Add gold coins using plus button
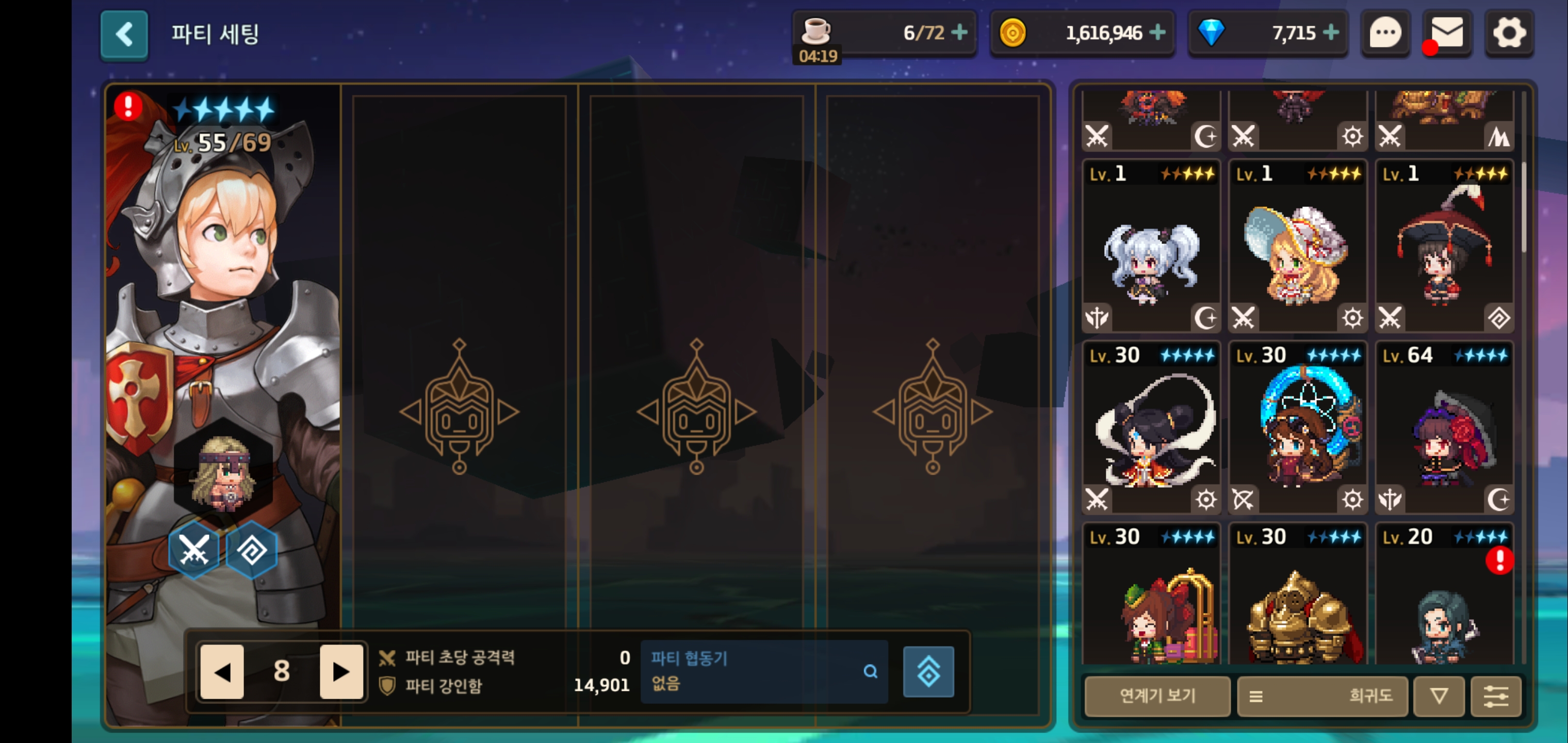This screenshot has width=1568, height=743. pos(1157,33)
